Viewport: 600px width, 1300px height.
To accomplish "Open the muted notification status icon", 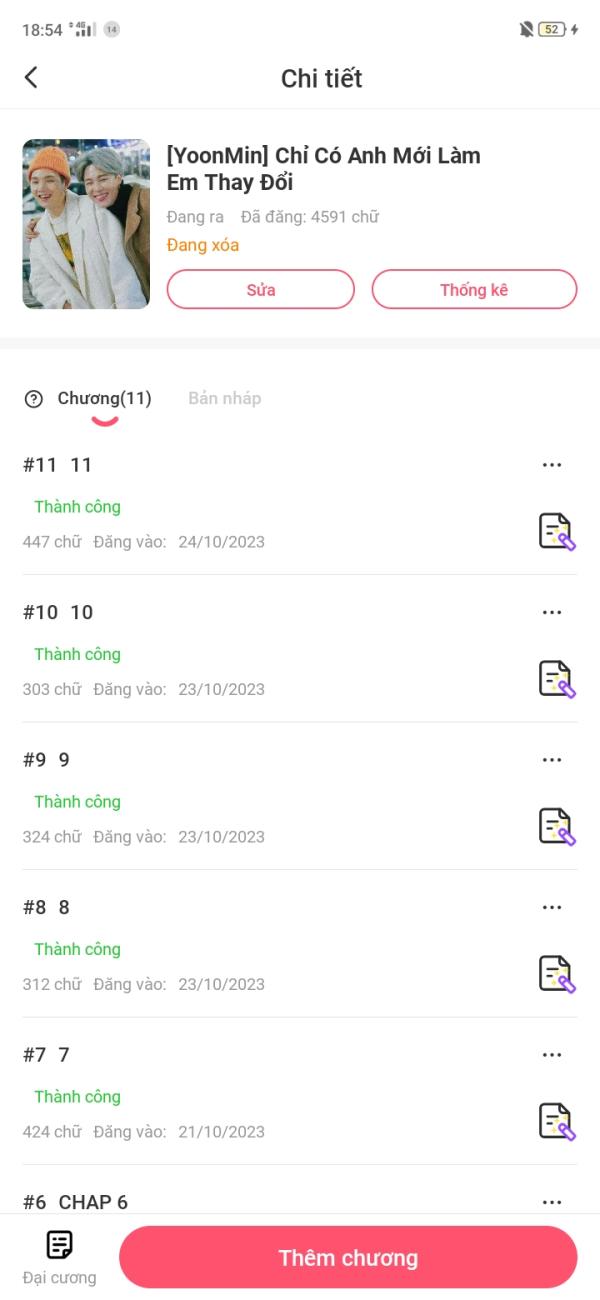I will click(526, 30).
